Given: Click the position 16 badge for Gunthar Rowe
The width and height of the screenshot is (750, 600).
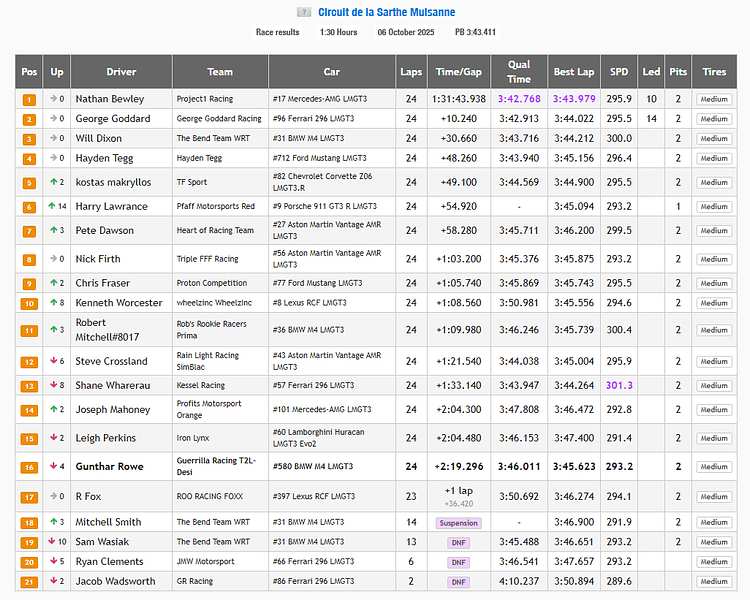Looking at the screenshot, I should [x=29, y=467].
